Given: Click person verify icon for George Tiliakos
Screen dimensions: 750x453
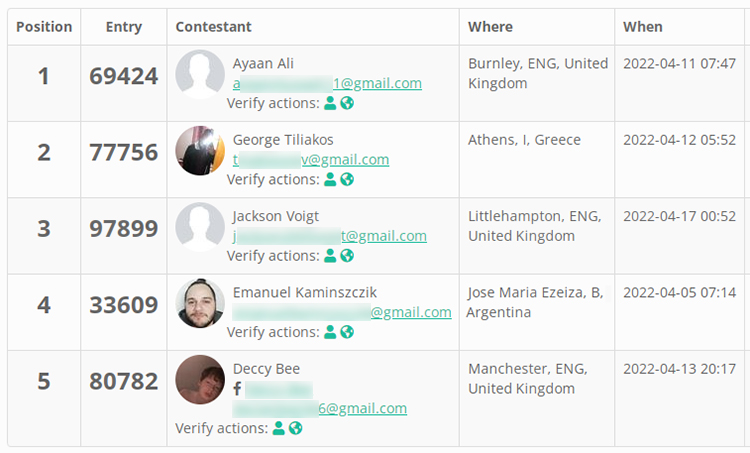Looking at the screenshot, I should (x=330, y=179).
